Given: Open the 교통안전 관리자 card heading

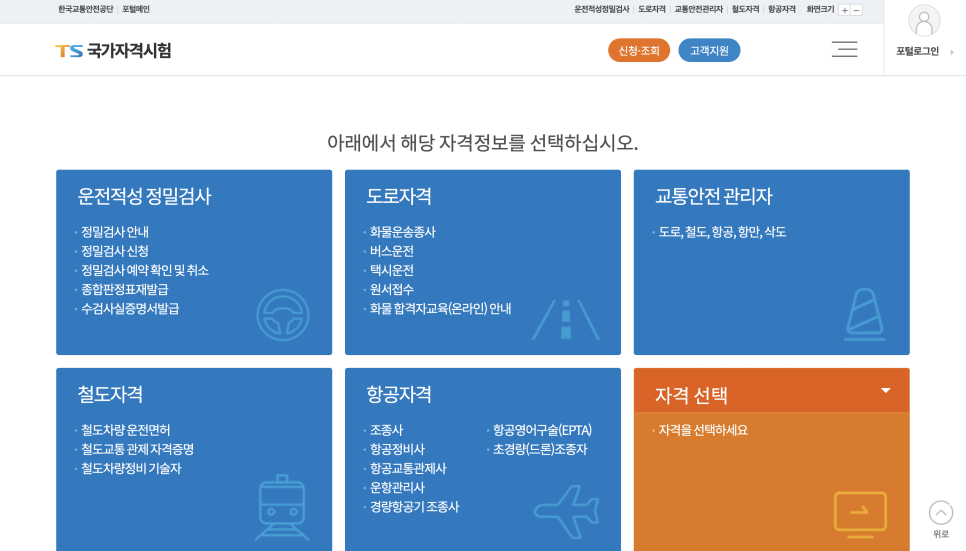Looking at the screenshot, I should 713,196.
